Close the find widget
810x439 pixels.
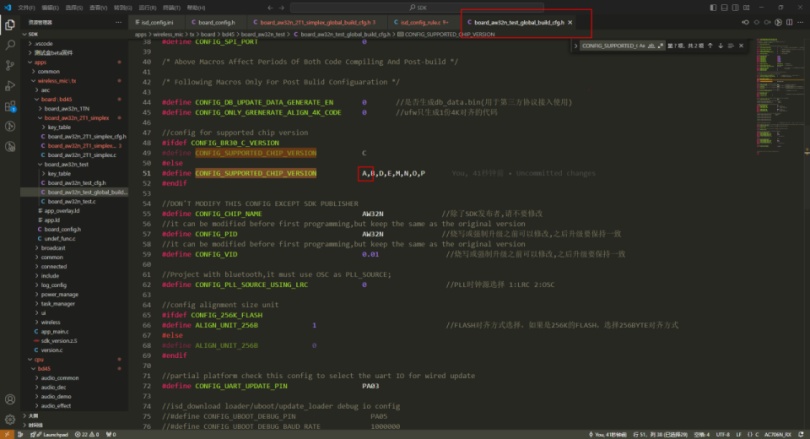coord(741,45)
